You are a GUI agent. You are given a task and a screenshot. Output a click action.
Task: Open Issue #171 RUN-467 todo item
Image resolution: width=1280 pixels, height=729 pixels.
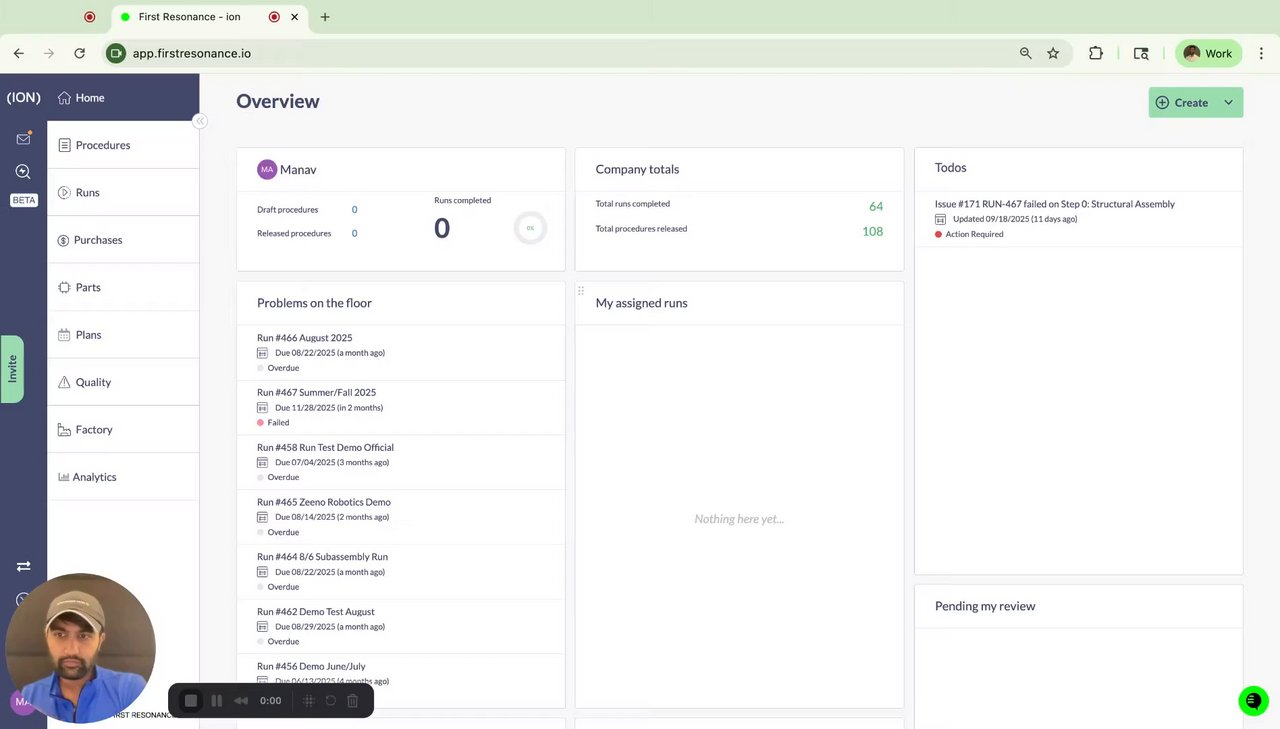coord(1078,218)
